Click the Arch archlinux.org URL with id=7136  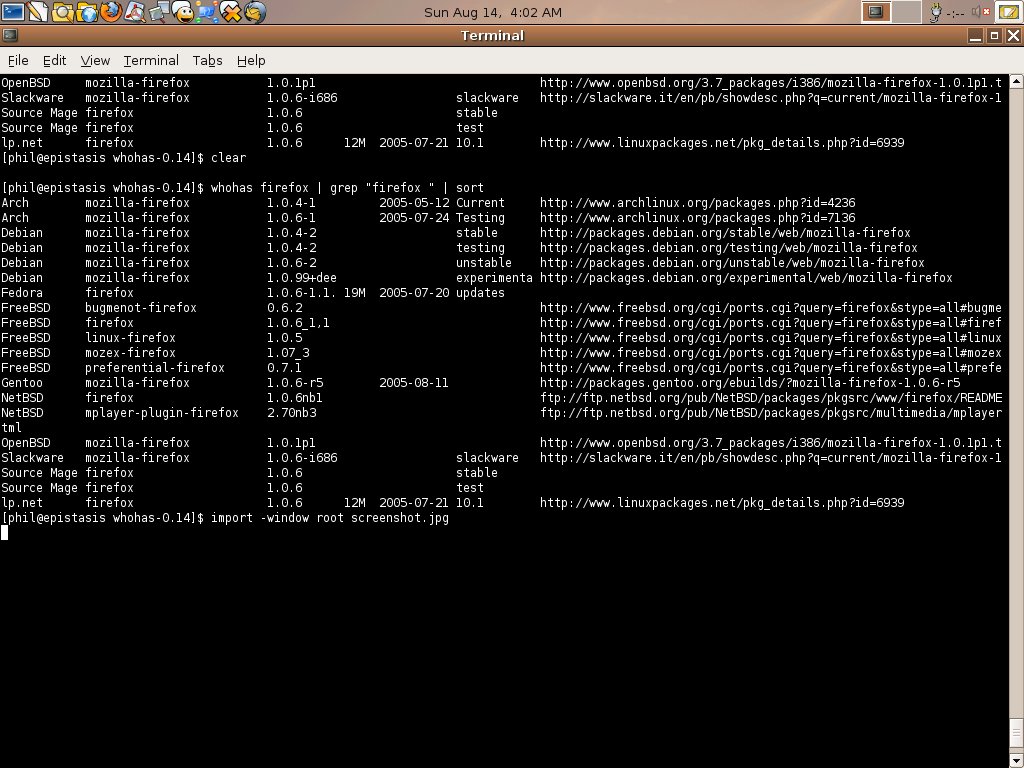click(697, 218)
